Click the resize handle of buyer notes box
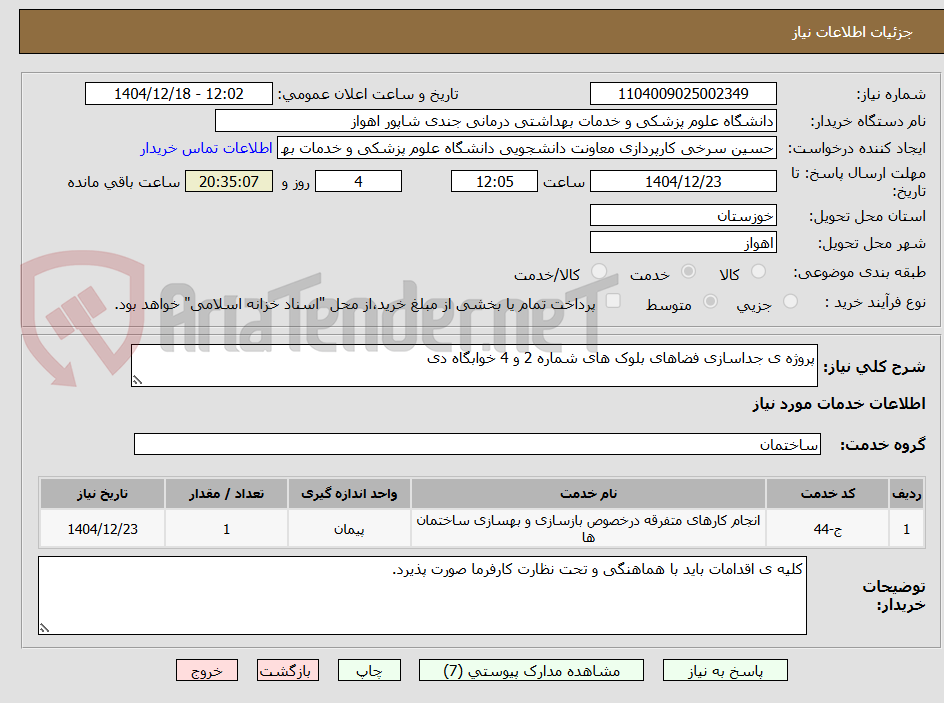 pyautogui.click(x=44, y=628)
